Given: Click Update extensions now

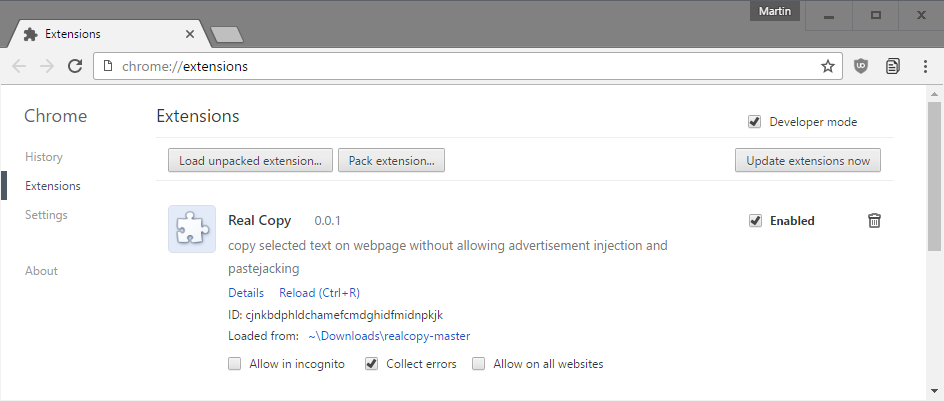Looking at the screenshot, I should point(808,161).
